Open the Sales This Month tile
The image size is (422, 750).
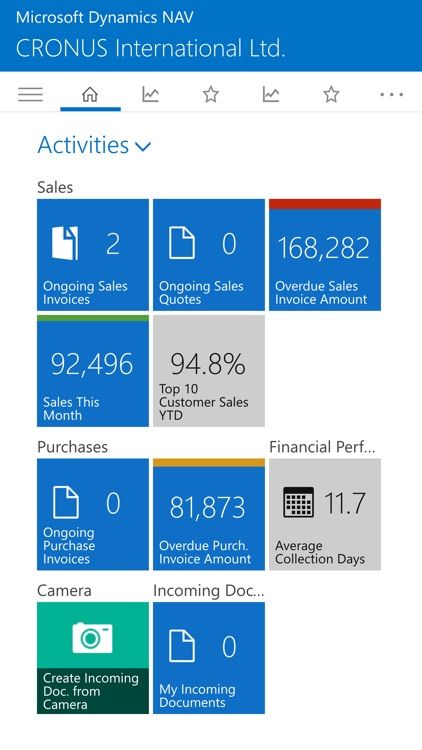93,371
